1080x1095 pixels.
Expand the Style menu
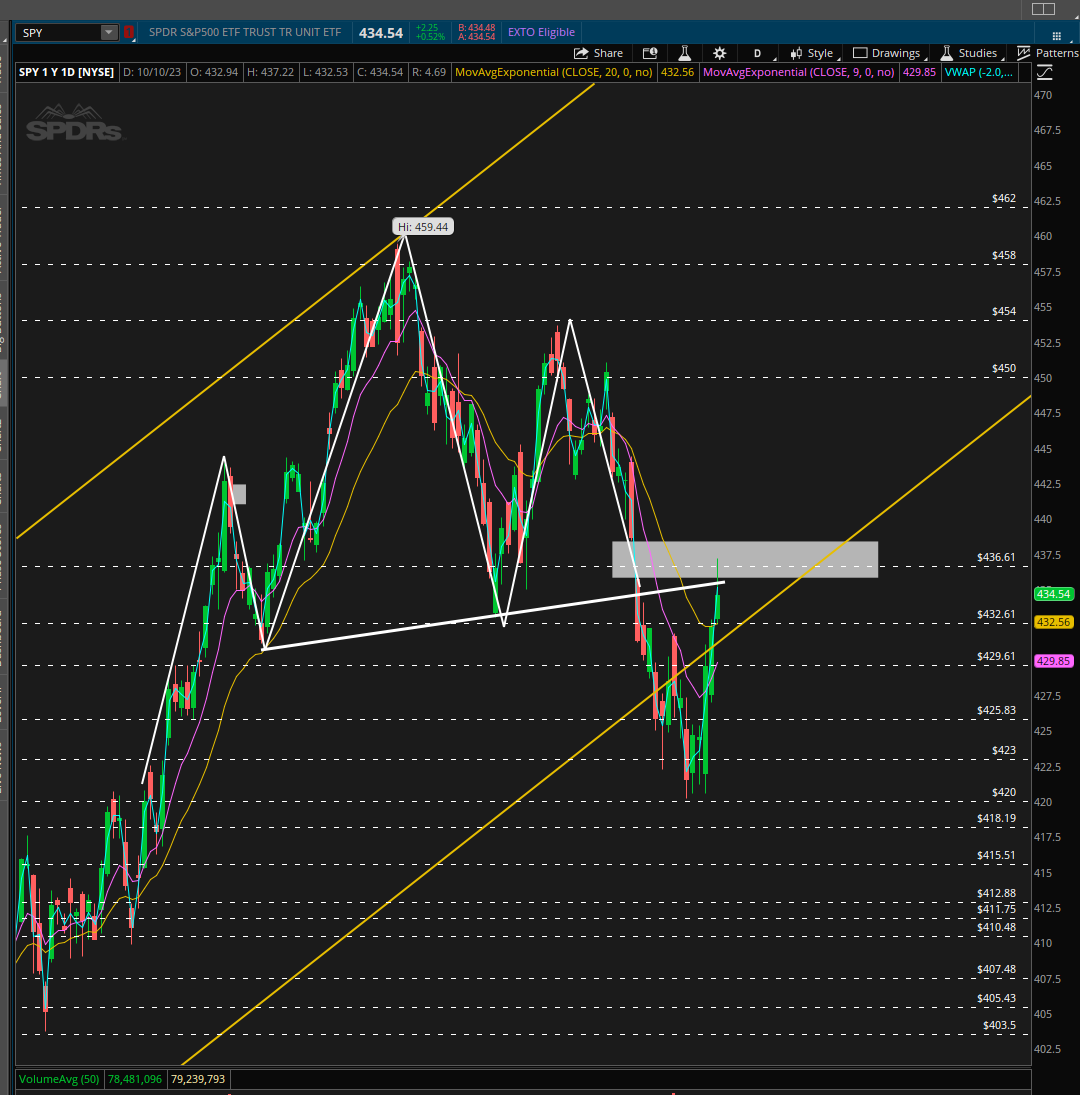coord(812,53)
